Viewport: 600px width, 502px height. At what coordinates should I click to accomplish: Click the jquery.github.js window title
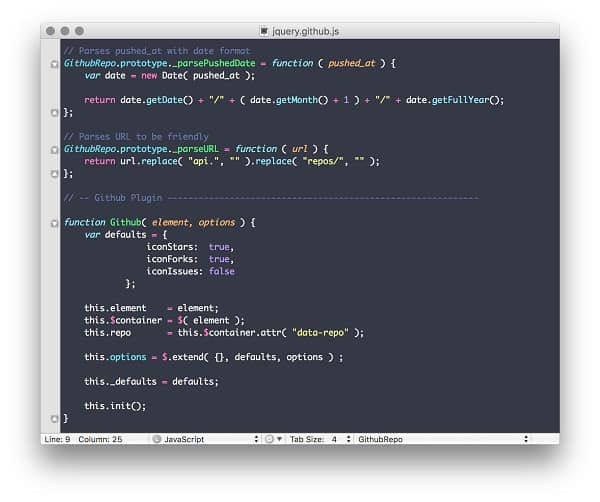(305, 31)
